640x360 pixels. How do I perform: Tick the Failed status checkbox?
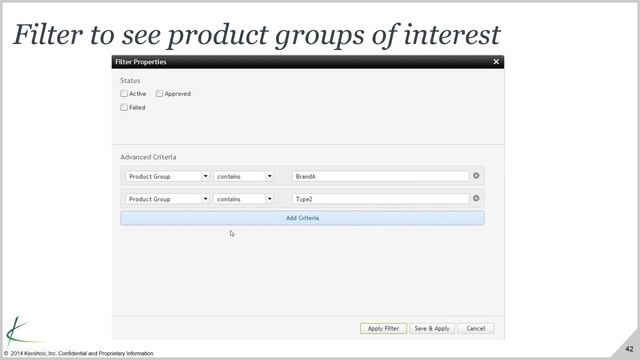tap(124, 107)
